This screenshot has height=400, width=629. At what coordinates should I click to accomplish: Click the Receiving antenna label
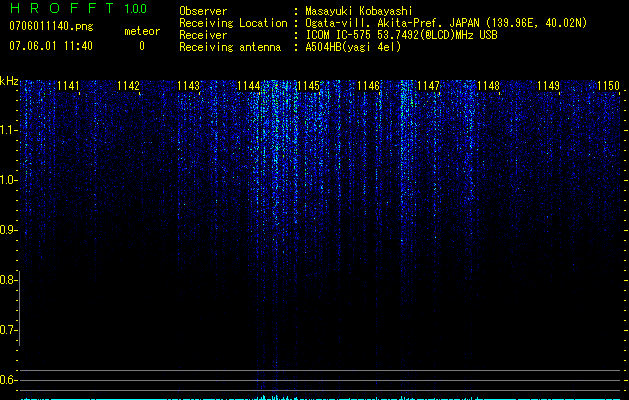click(x=230, y=47)
